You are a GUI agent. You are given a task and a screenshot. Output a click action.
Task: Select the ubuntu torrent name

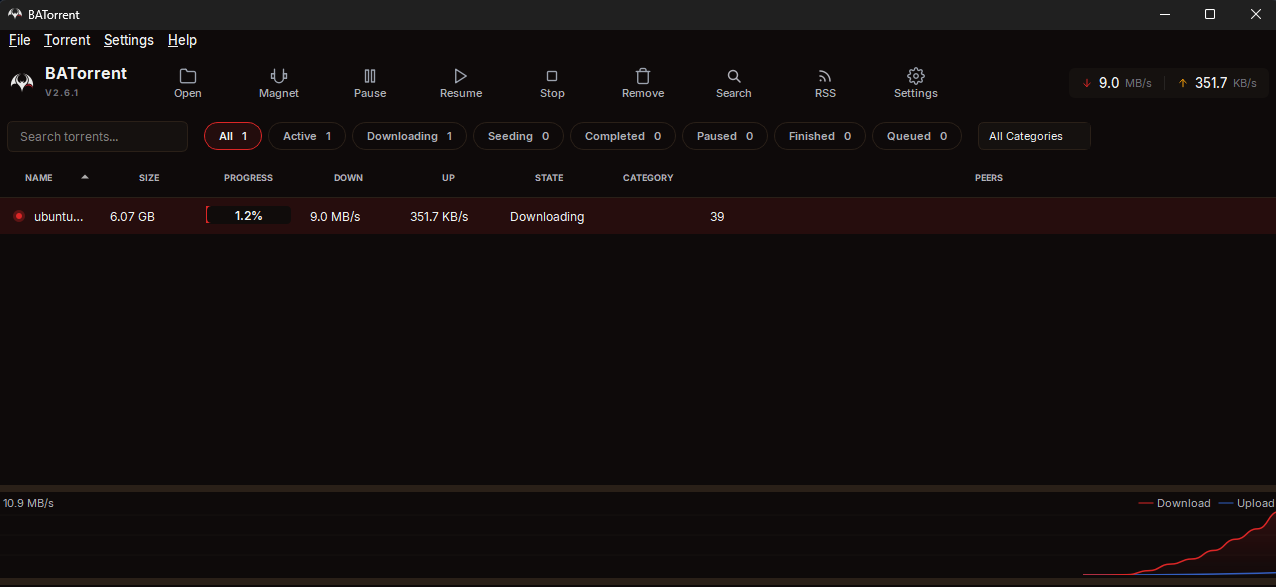[59, 216]
